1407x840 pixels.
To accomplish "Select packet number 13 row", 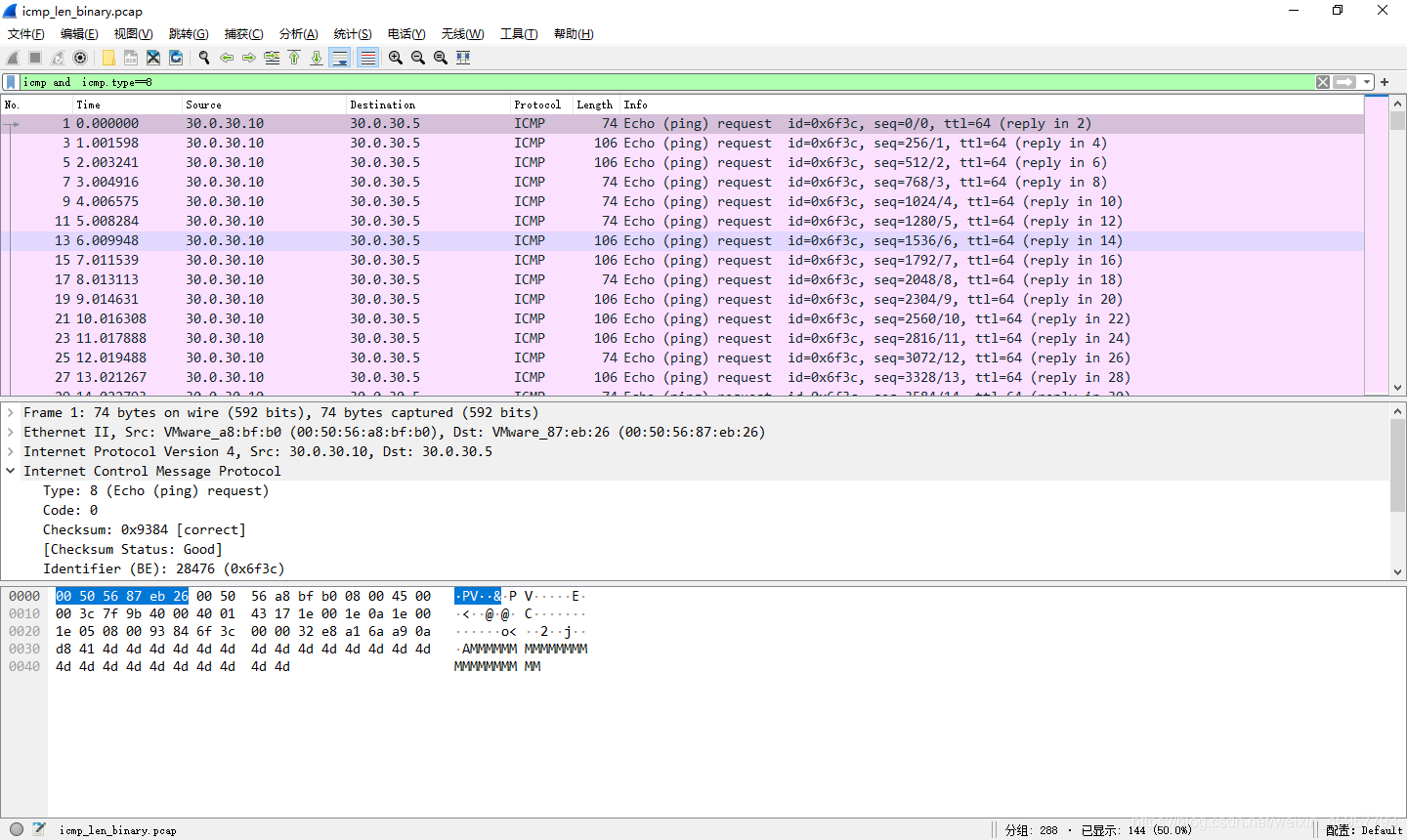I will pos(682,240).
